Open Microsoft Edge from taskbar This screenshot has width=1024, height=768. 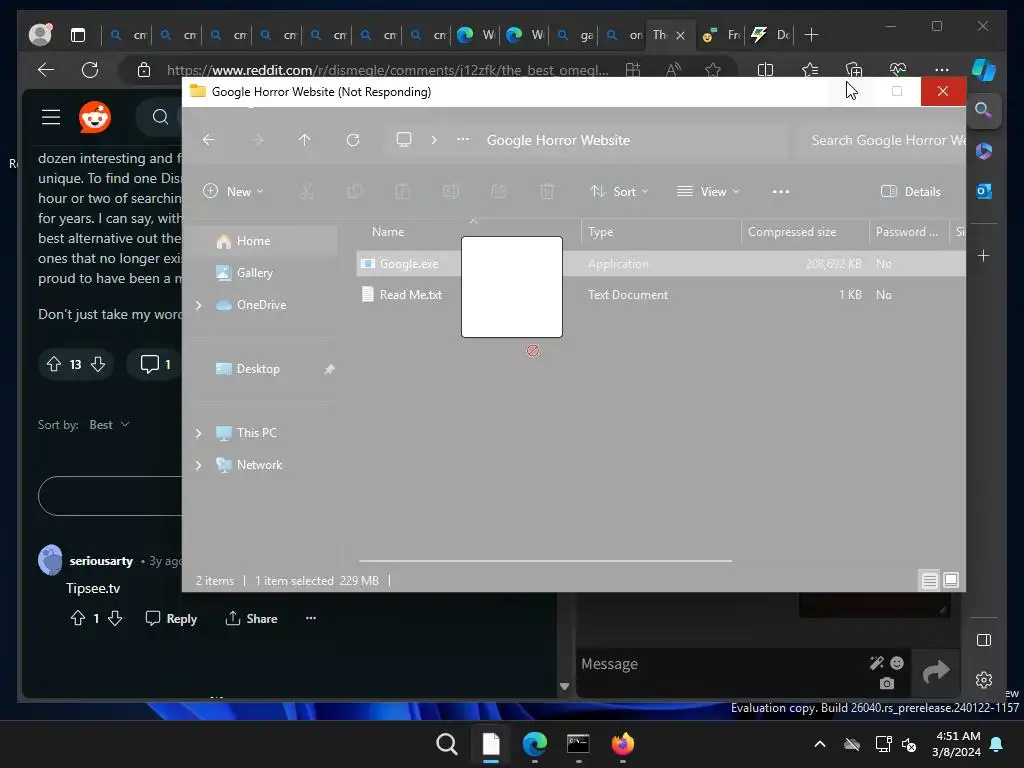535,744
